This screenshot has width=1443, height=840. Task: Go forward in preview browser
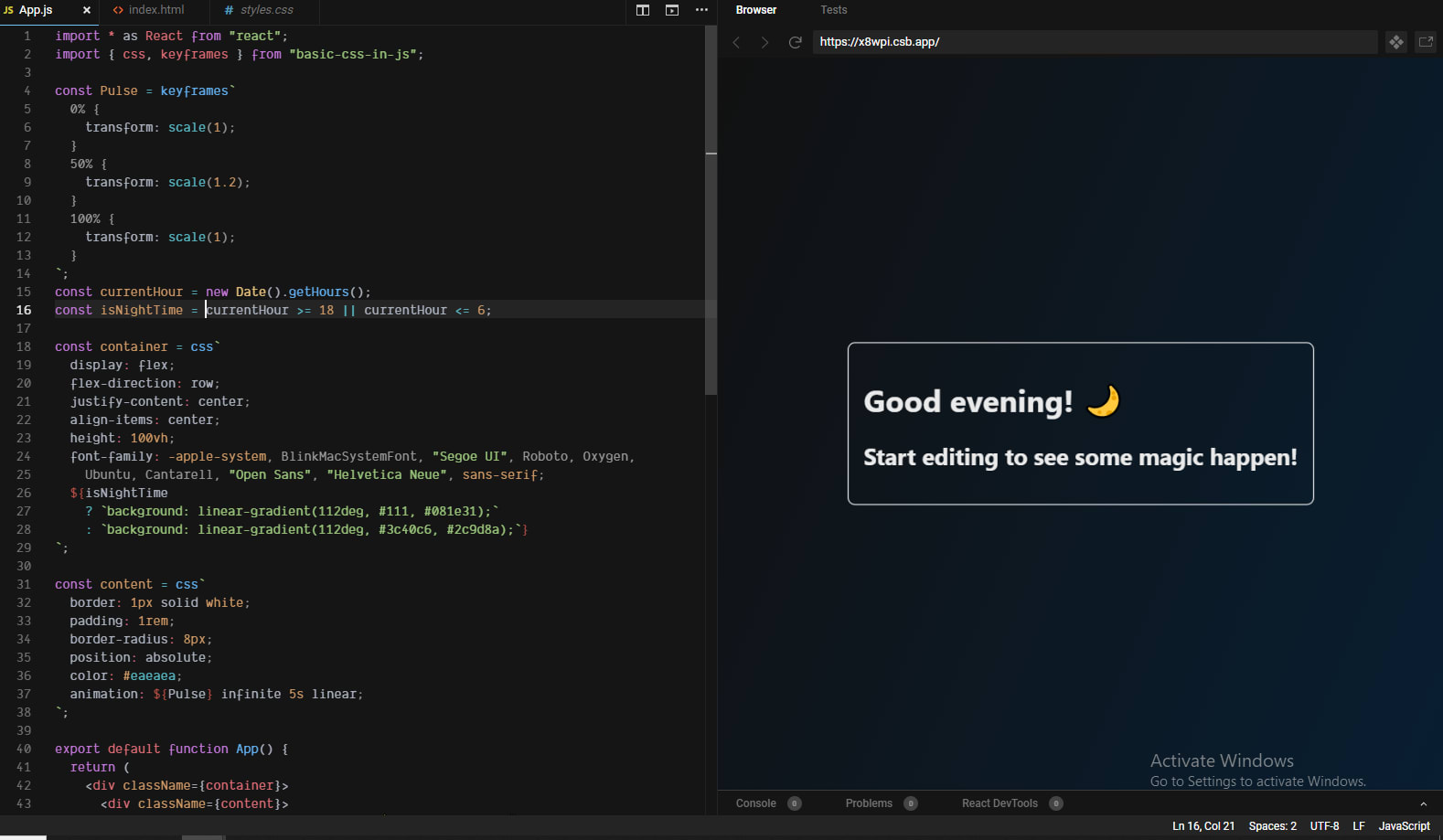[x=765, y=42]
